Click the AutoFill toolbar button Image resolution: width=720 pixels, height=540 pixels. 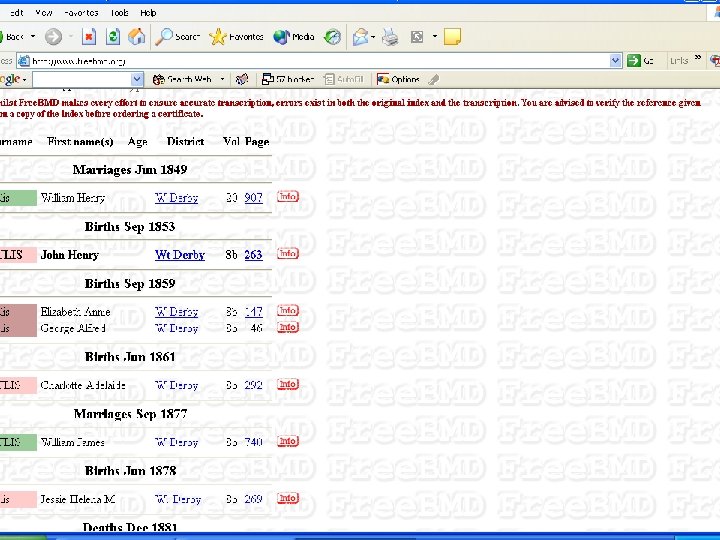click(x=343, y=79)
